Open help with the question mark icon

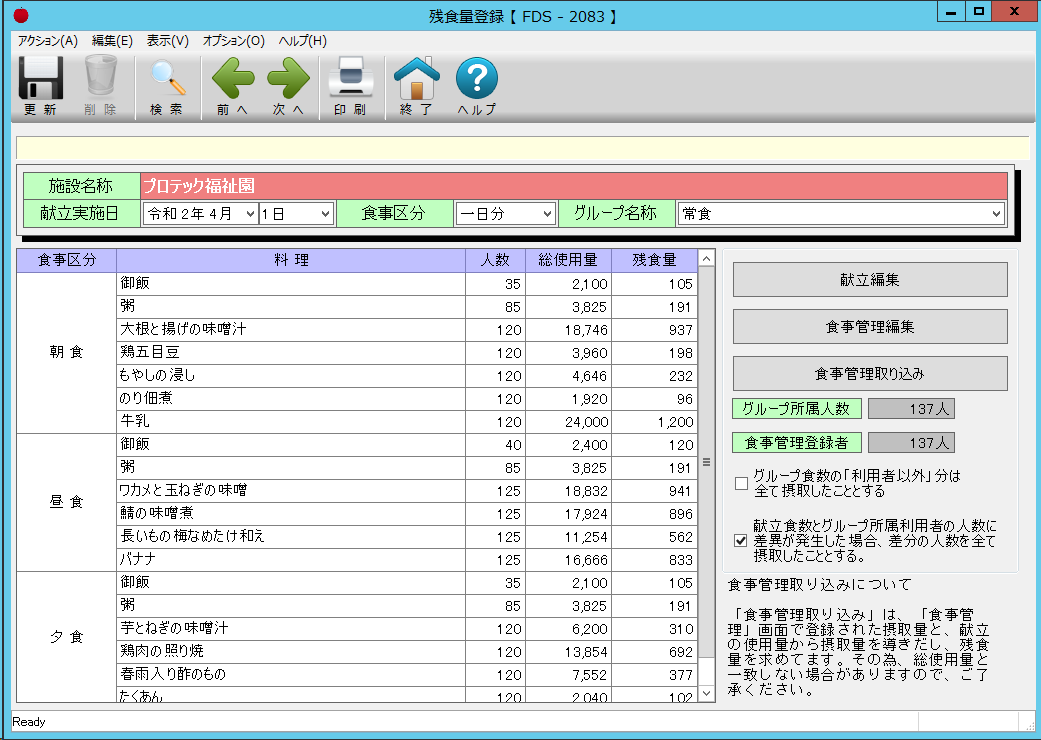coord(477,80)
